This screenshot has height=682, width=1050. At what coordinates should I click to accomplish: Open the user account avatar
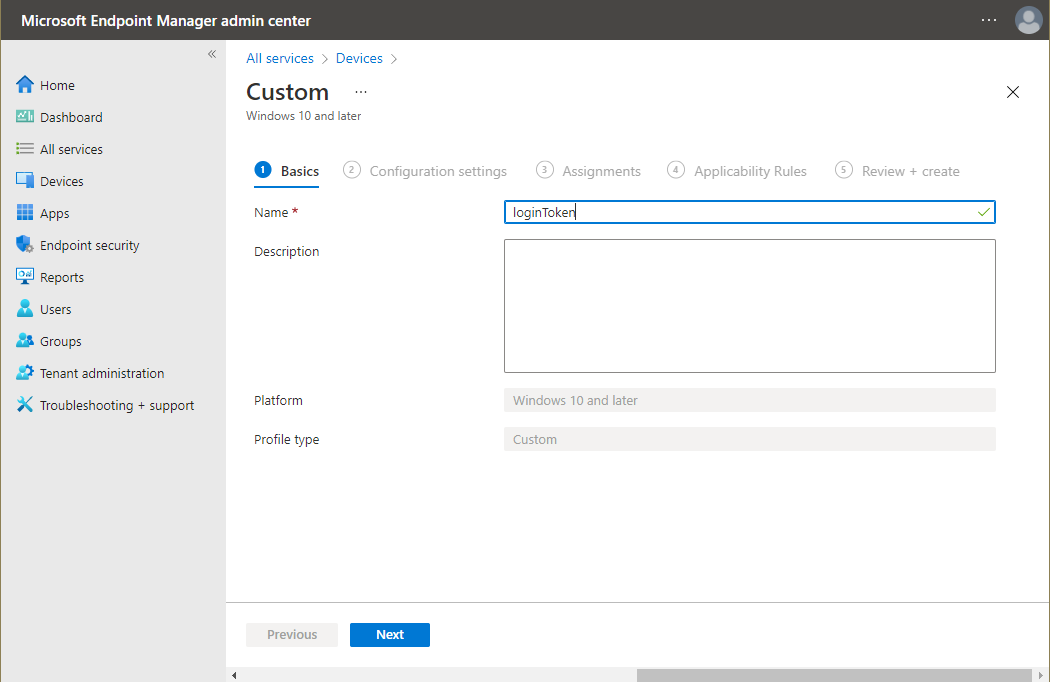(x=1028, y=20)
